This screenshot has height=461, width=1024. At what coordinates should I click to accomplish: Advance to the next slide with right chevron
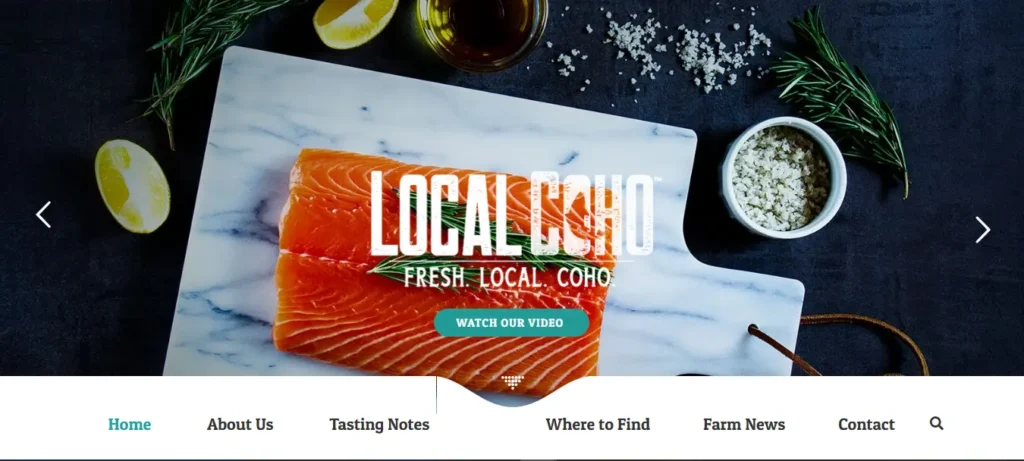point(983,230)
